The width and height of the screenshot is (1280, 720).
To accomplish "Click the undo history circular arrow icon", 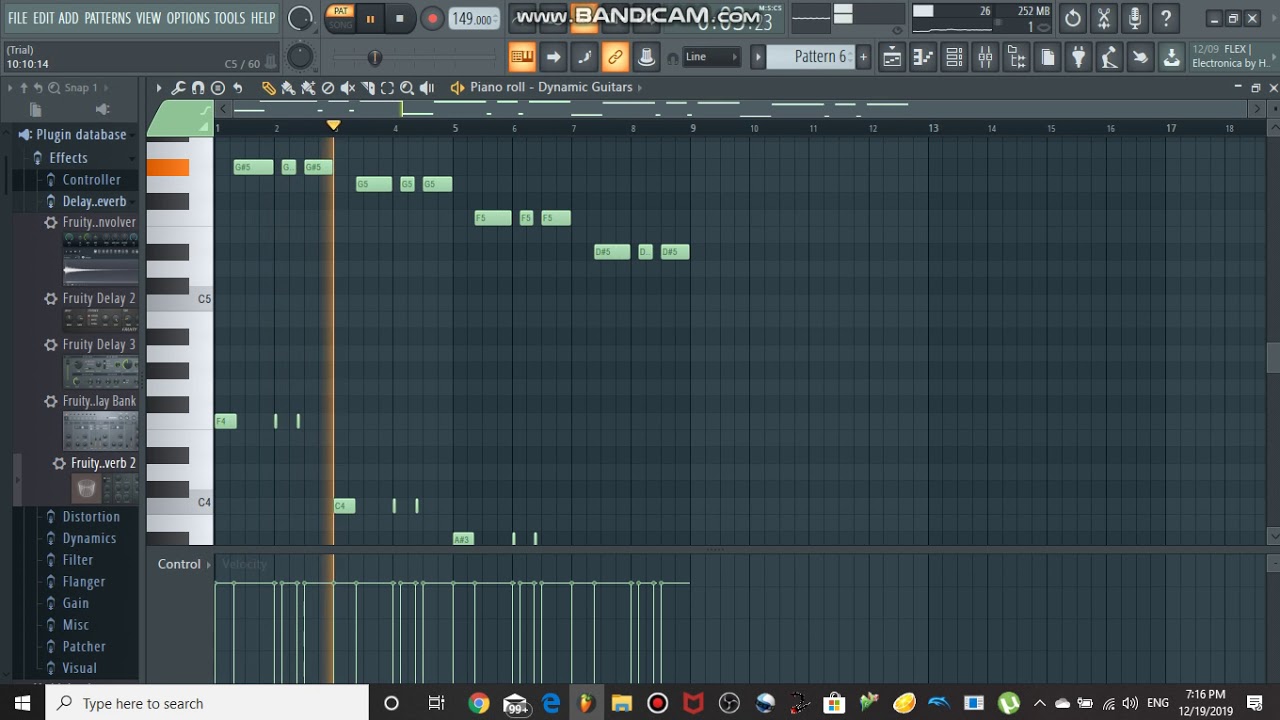I will (x=1072, y=18).
